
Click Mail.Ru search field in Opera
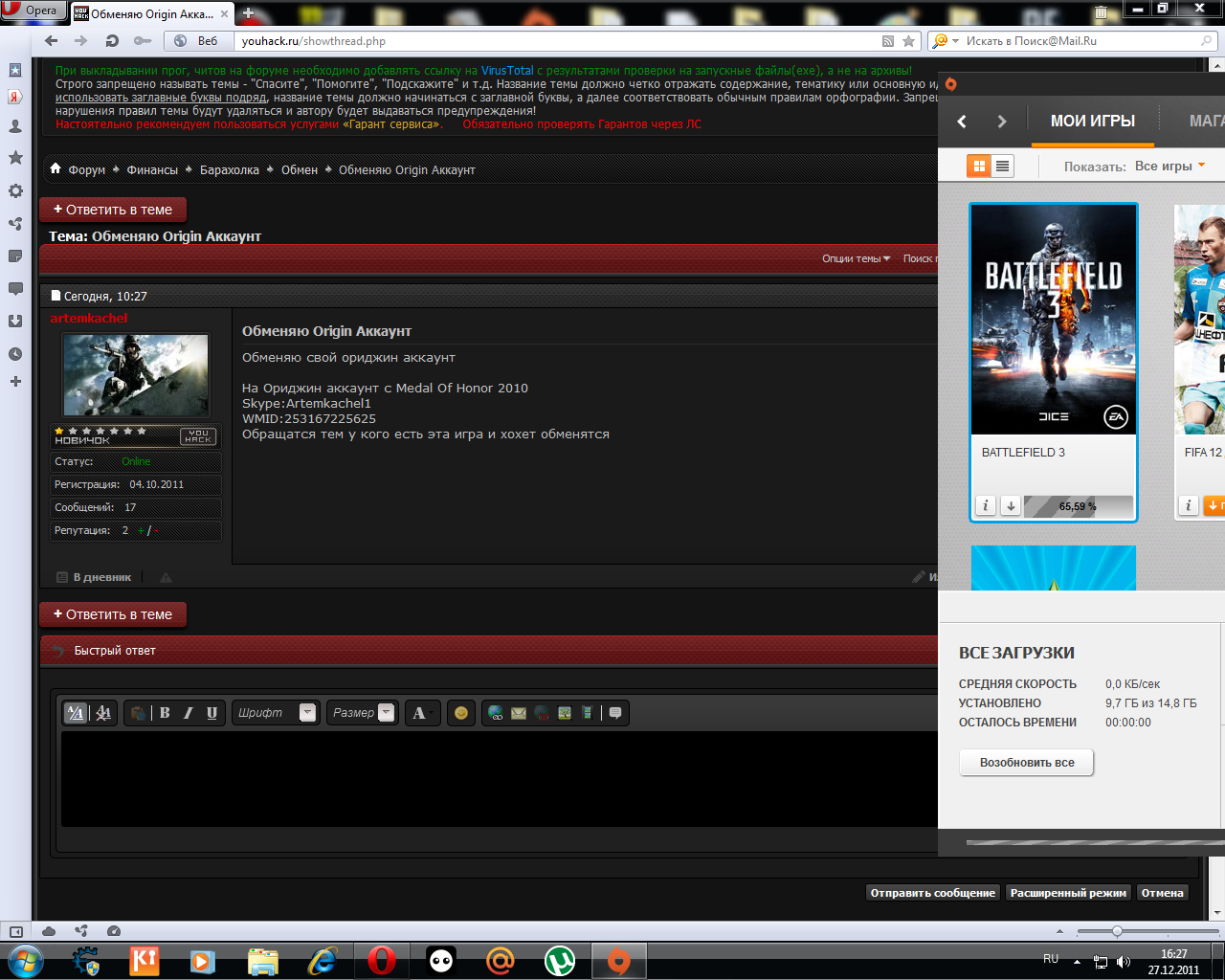tap(1081, 41)
